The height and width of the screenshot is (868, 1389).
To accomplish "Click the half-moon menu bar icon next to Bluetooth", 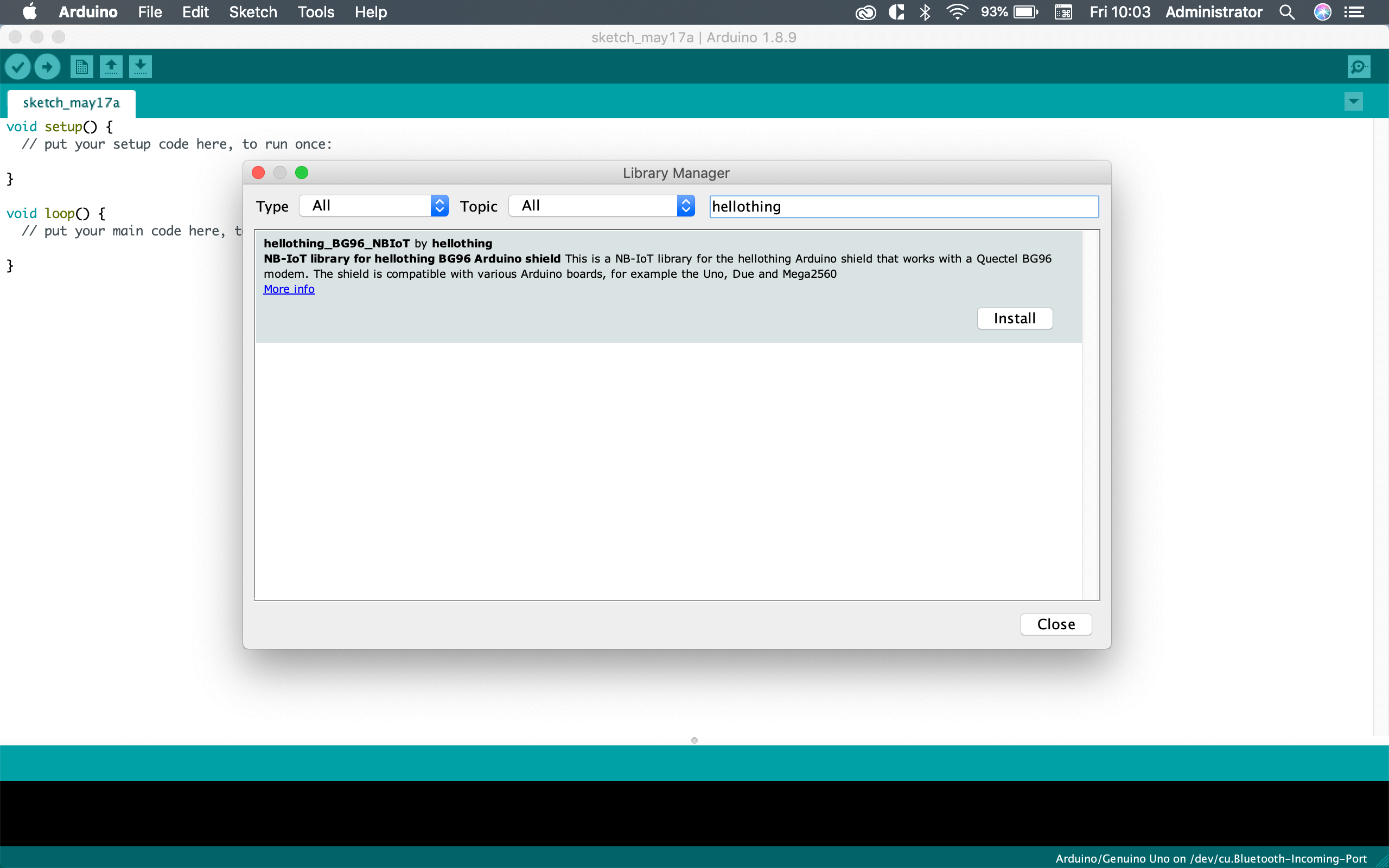I will pos(896,12).
